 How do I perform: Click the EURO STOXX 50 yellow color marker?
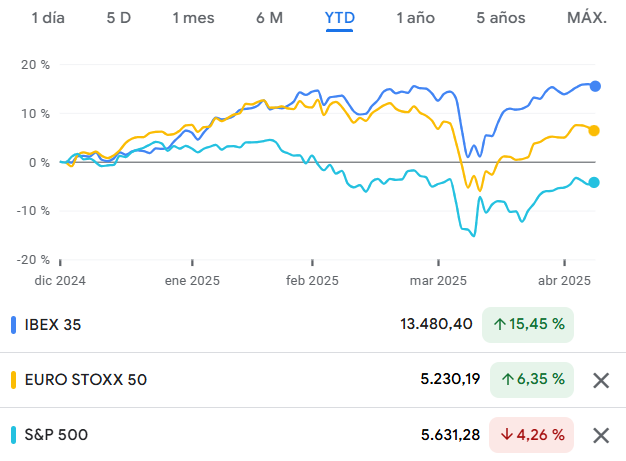(13, 380)
